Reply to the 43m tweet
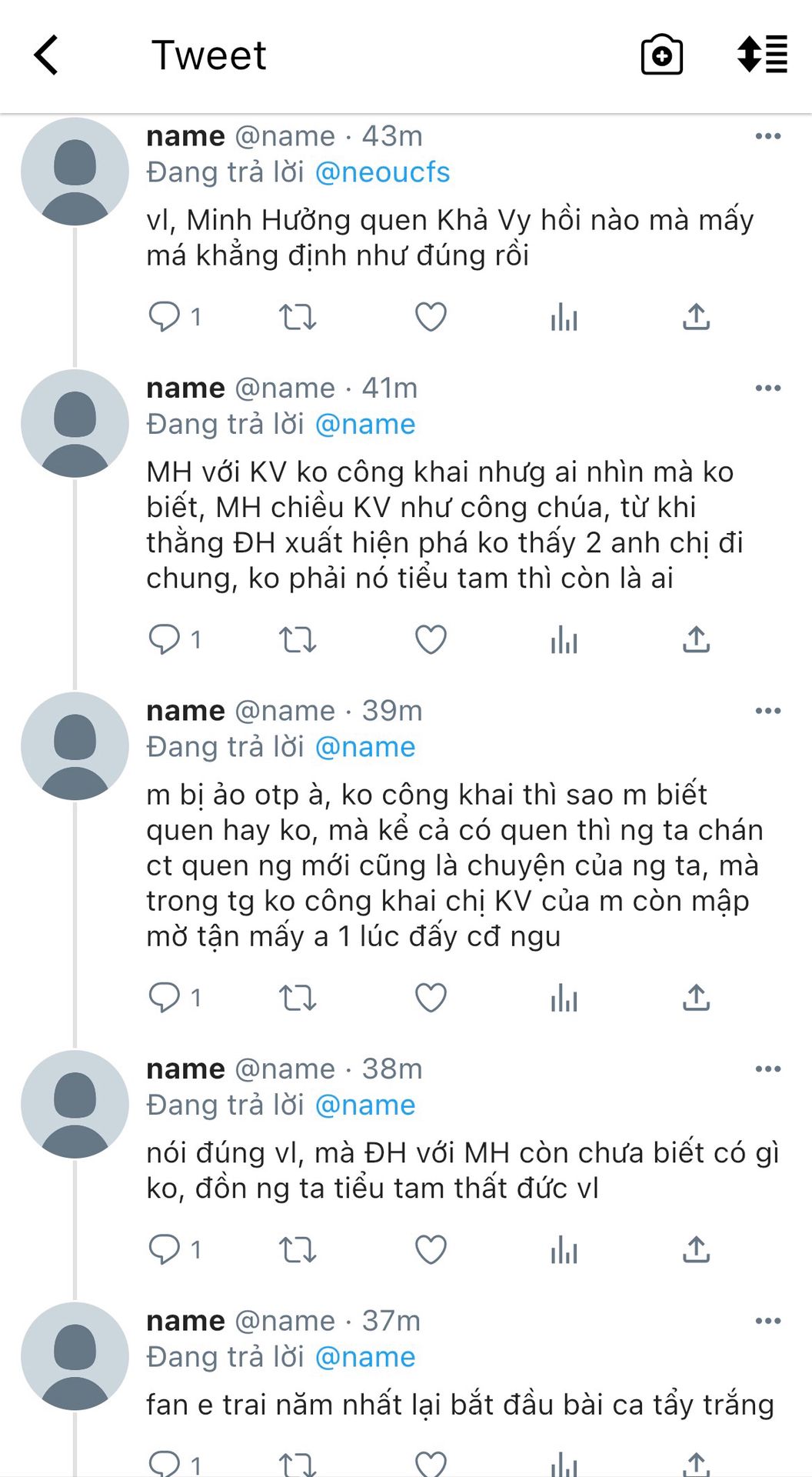812x1477 pixels. [165, 316]
